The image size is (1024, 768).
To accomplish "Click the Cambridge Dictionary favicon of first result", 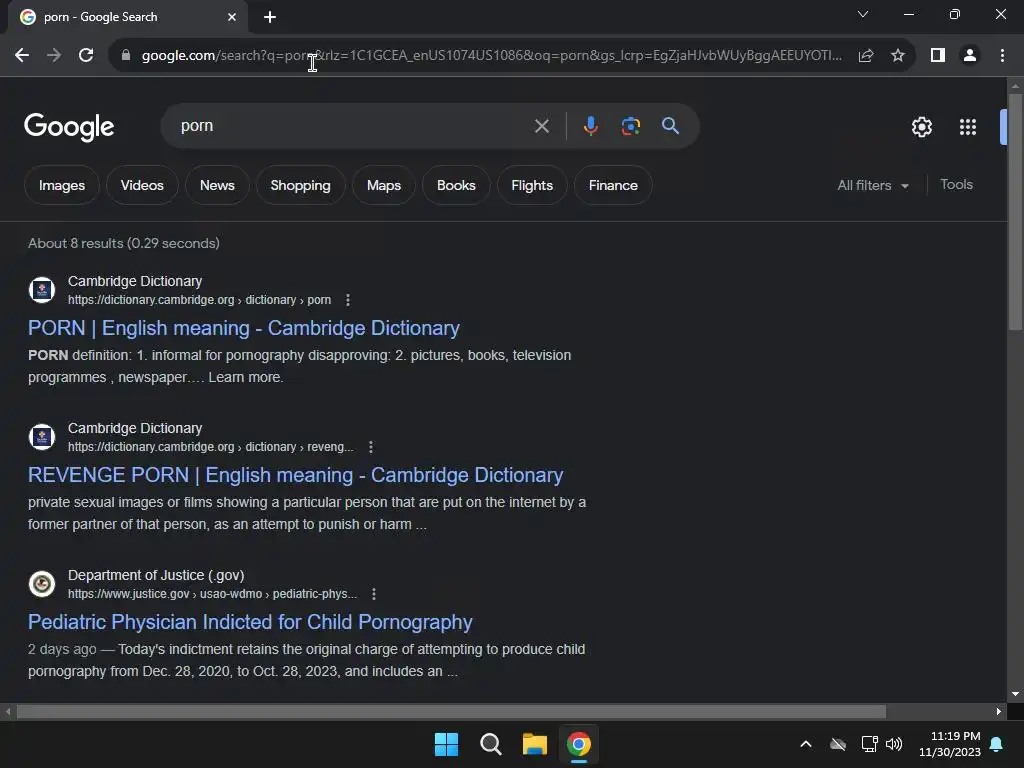I will [x=42, y=290].
